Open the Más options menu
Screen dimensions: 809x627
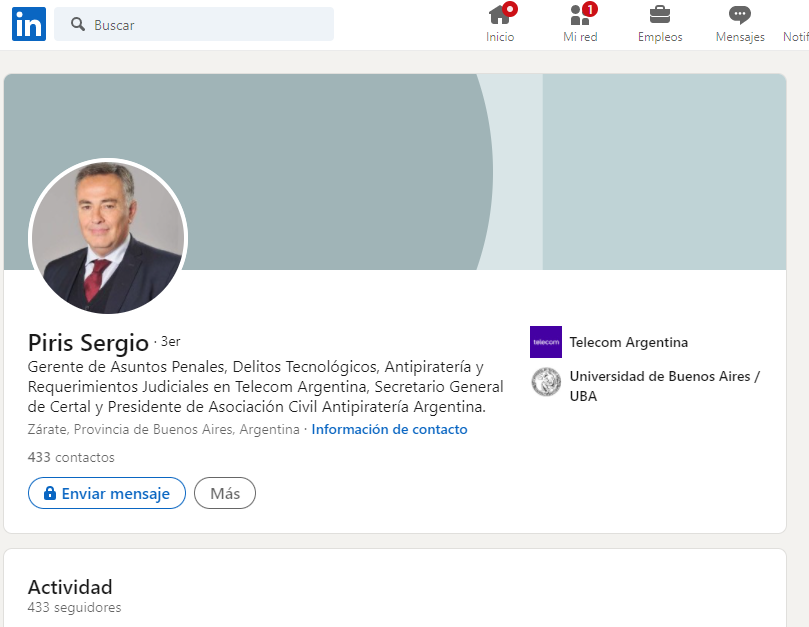[224, 493]
